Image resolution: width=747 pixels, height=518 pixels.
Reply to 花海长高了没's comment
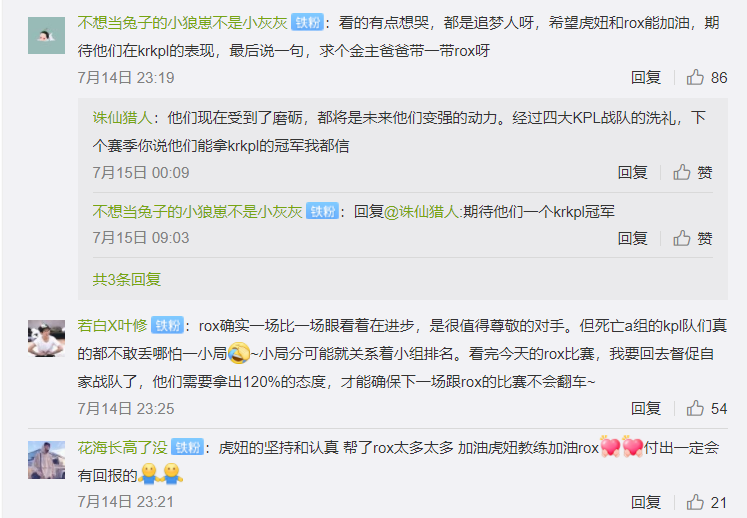pyautogui.click(x=646, y=502)
